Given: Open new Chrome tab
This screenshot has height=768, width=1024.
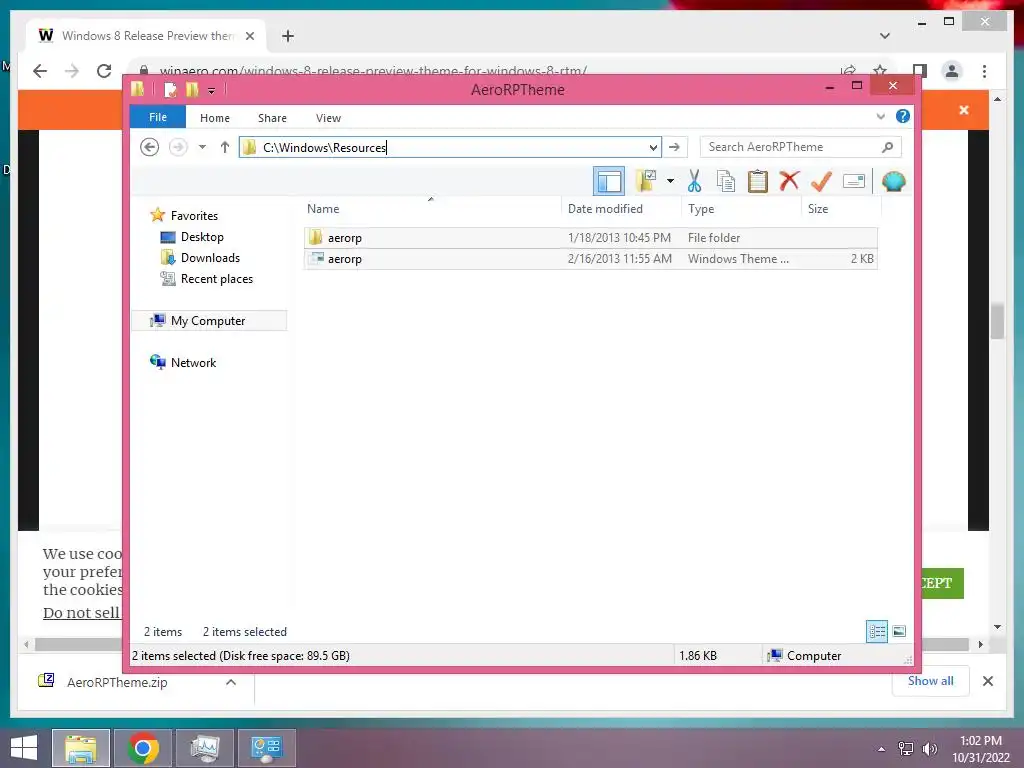Looking at the screenshot, I should (x=288, y=36).
